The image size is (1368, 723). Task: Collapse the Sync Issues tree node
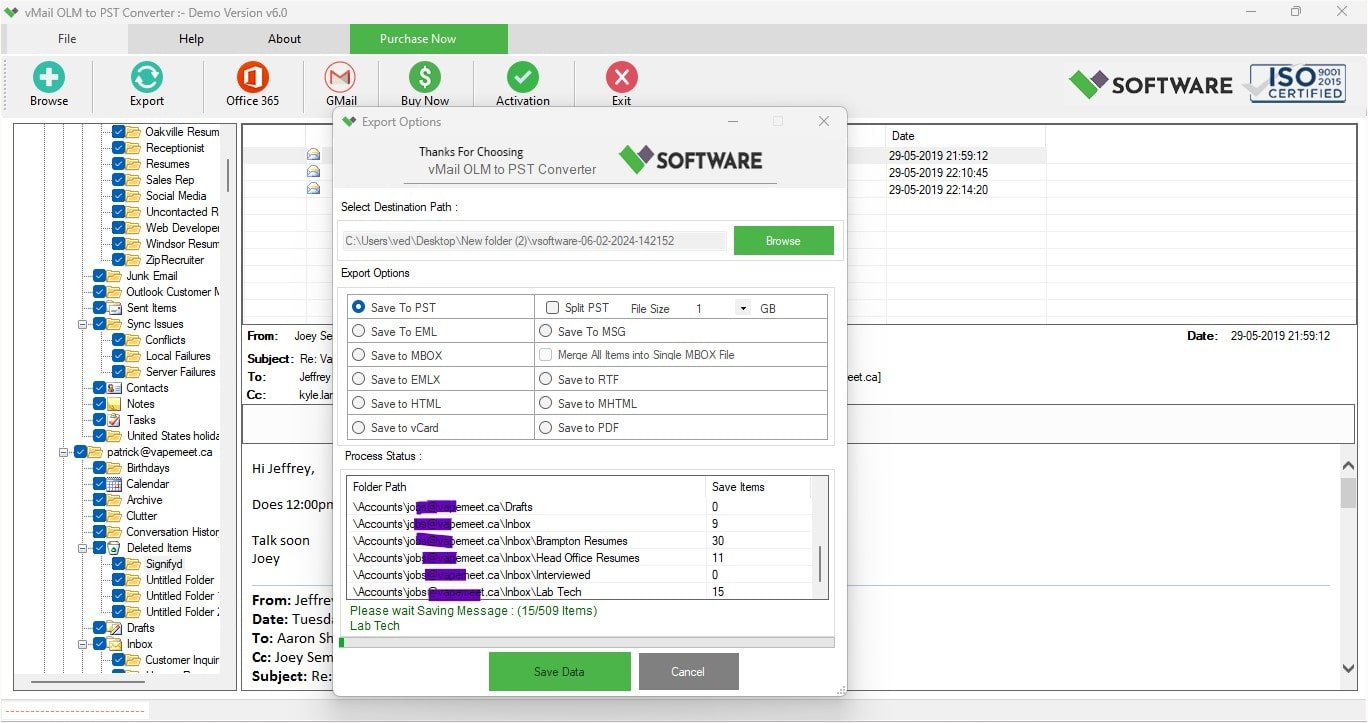[83, 324]
